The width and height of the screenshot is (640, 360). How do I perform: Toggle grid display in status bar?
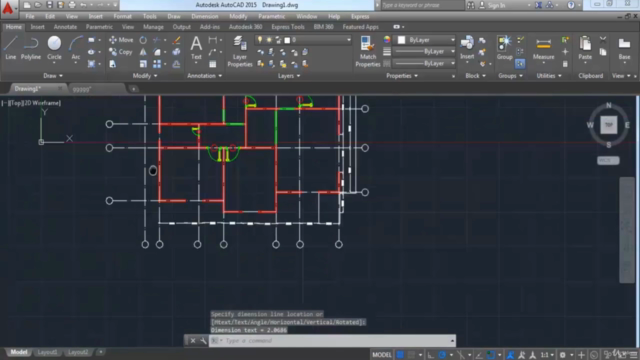[x=400, y=355]
